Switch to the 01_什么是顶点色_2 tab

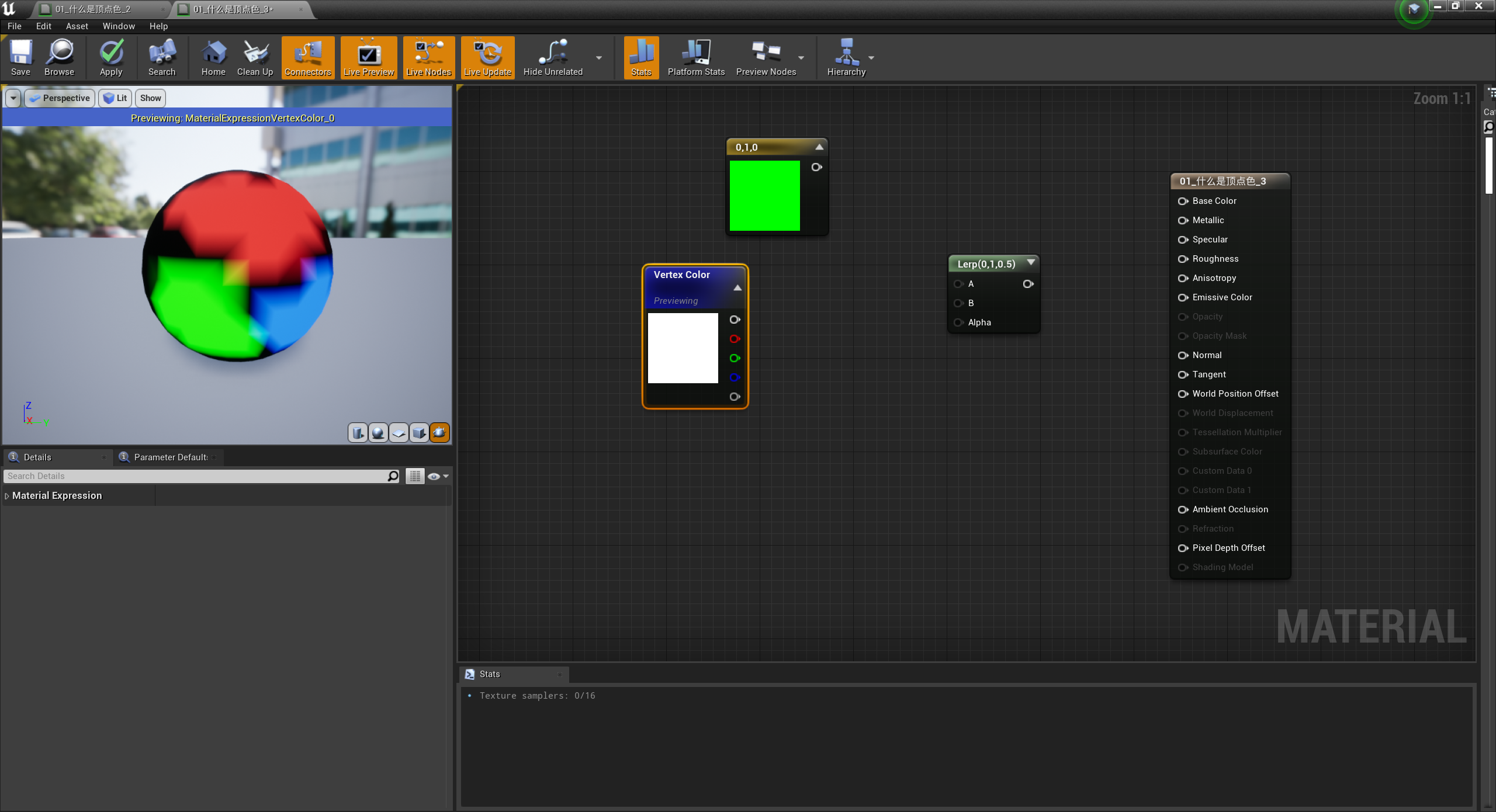point(93,9)
